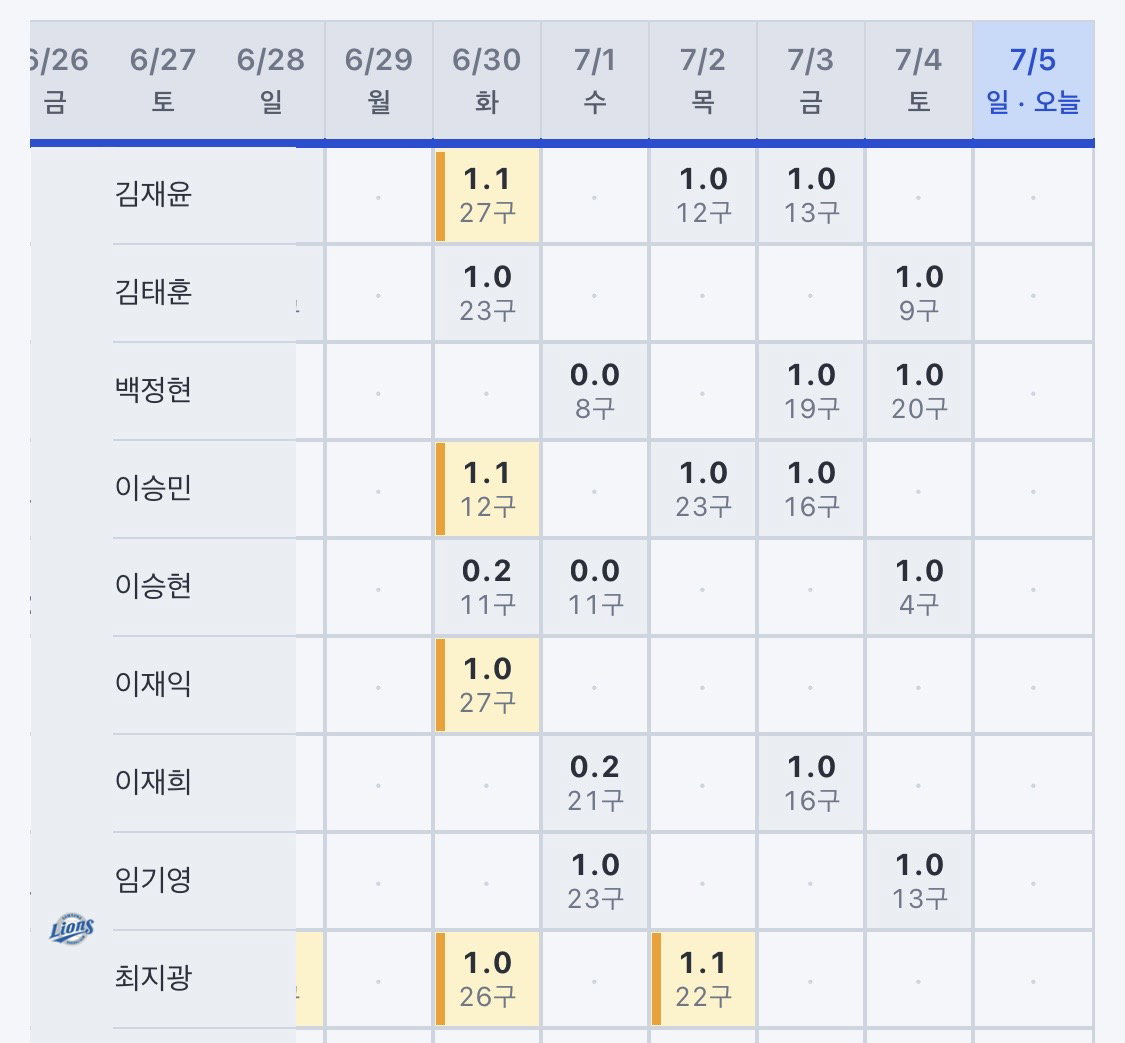This screenshot has width=1125, height=1043.
Task: Open the 7/1 Wednesday date header
Action: click(595, 80)
